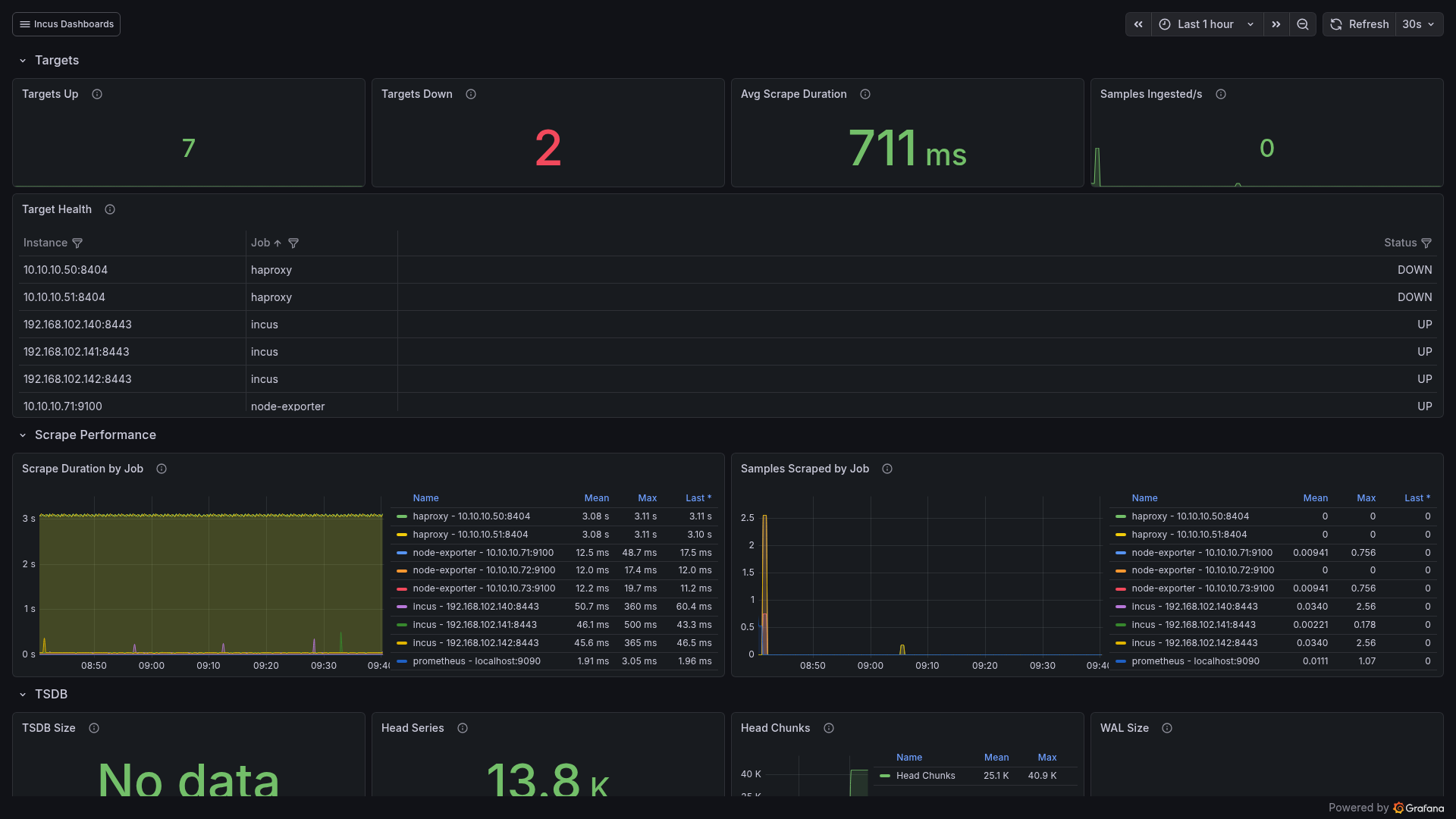Open the 30s refresh interval dropdown

(1419, 24)
